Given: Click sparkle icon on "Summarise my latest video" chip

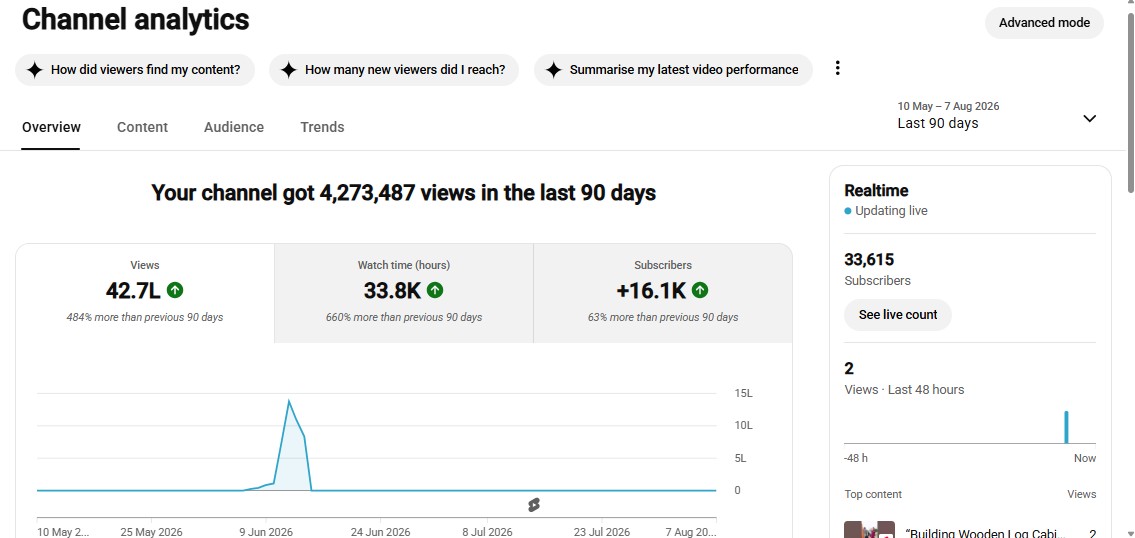Looking at the screenshot, I should pos(554,70).
